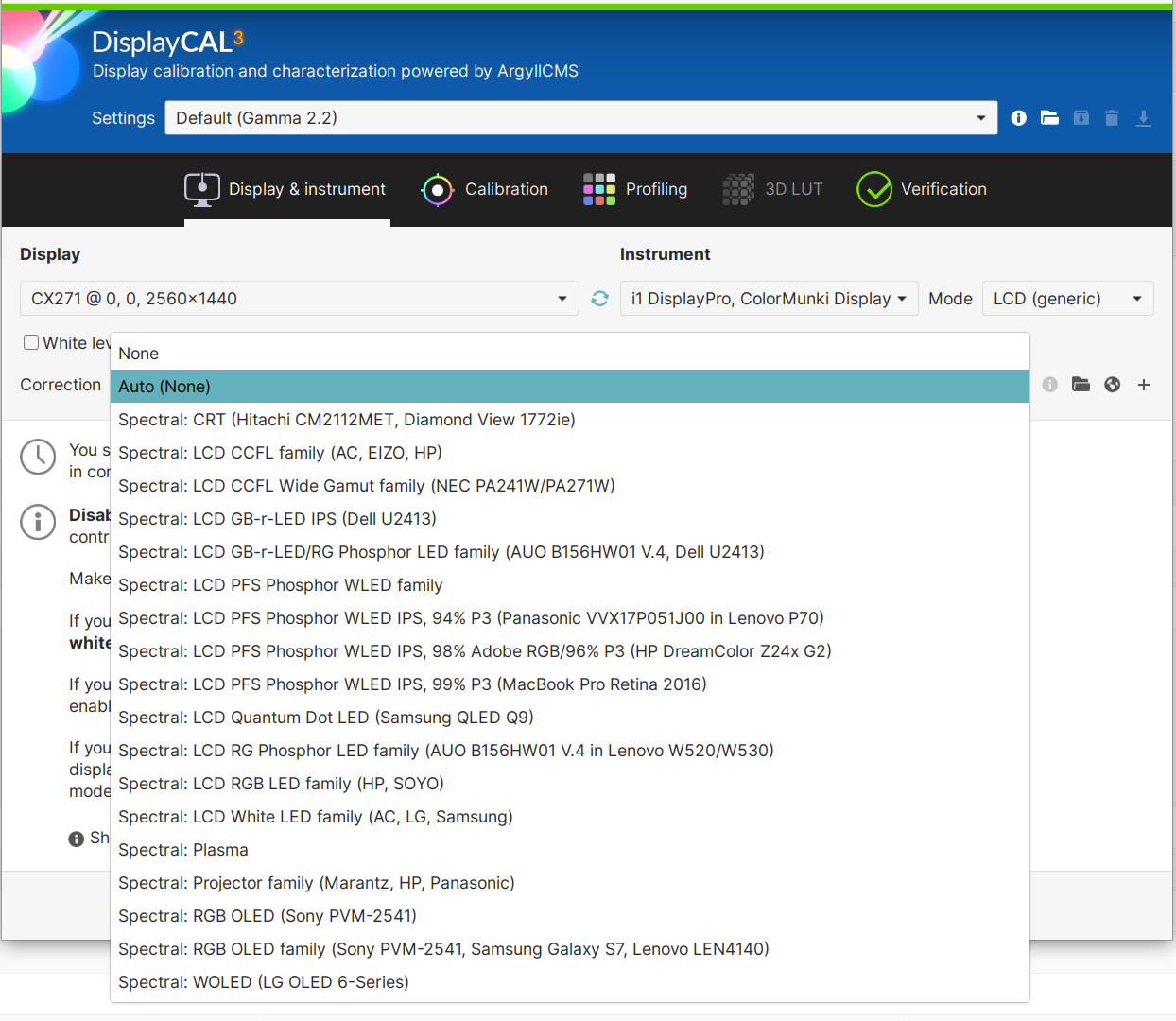
Task: Open settings file with folder icon
Action: point(1049,118)
